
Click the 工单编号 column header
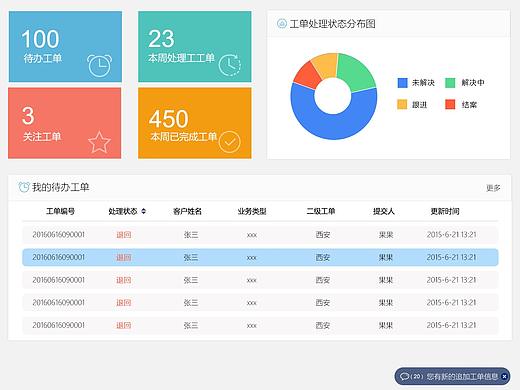(x=60, y=211)
